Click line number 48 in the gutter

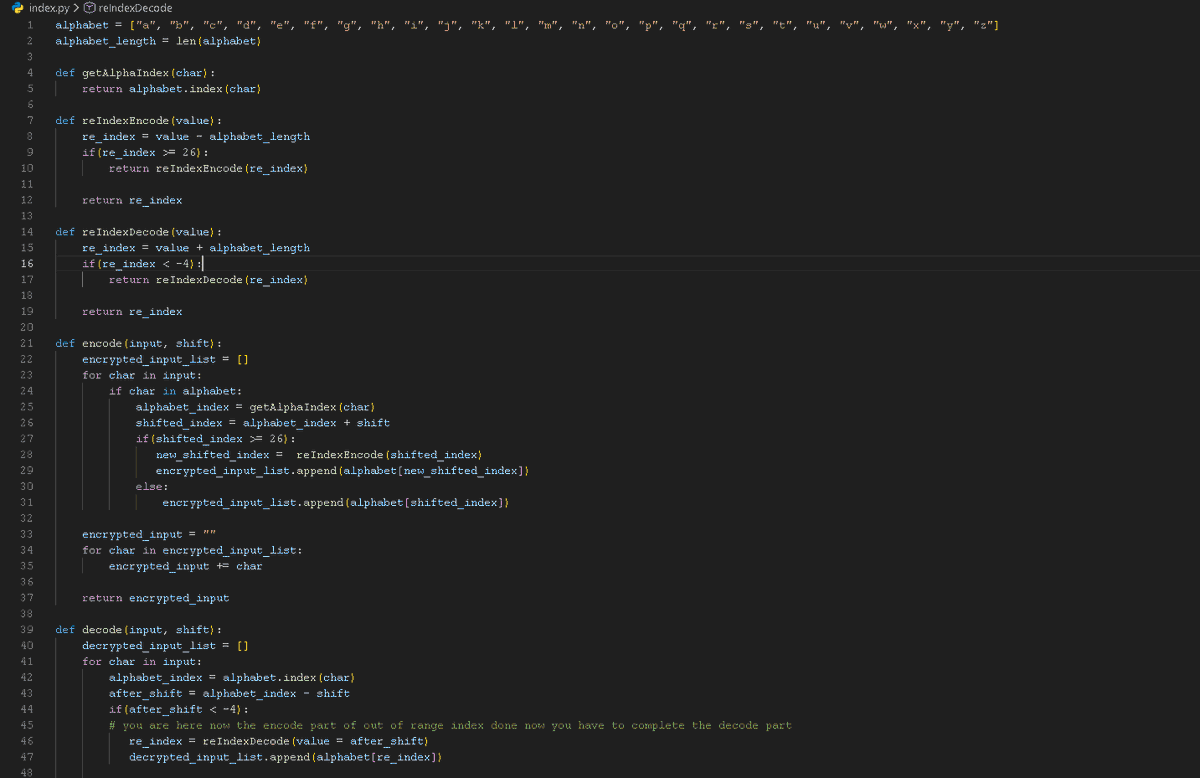coord(28,772)
